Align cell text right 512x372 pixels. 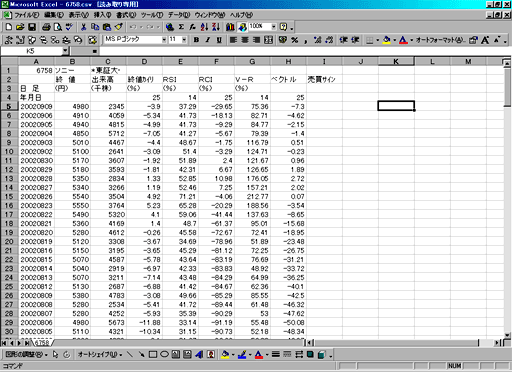256,40
